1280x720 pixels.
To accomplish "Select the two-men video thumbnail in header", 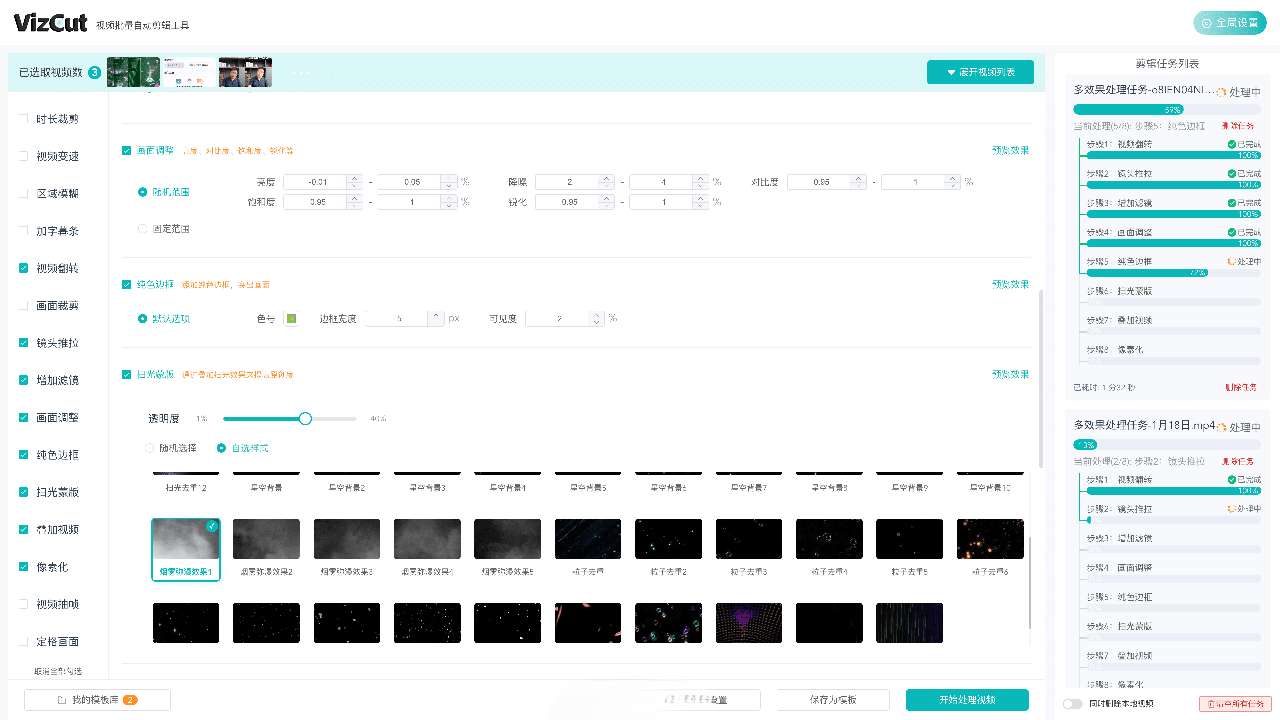I will [x=245, y=72].
